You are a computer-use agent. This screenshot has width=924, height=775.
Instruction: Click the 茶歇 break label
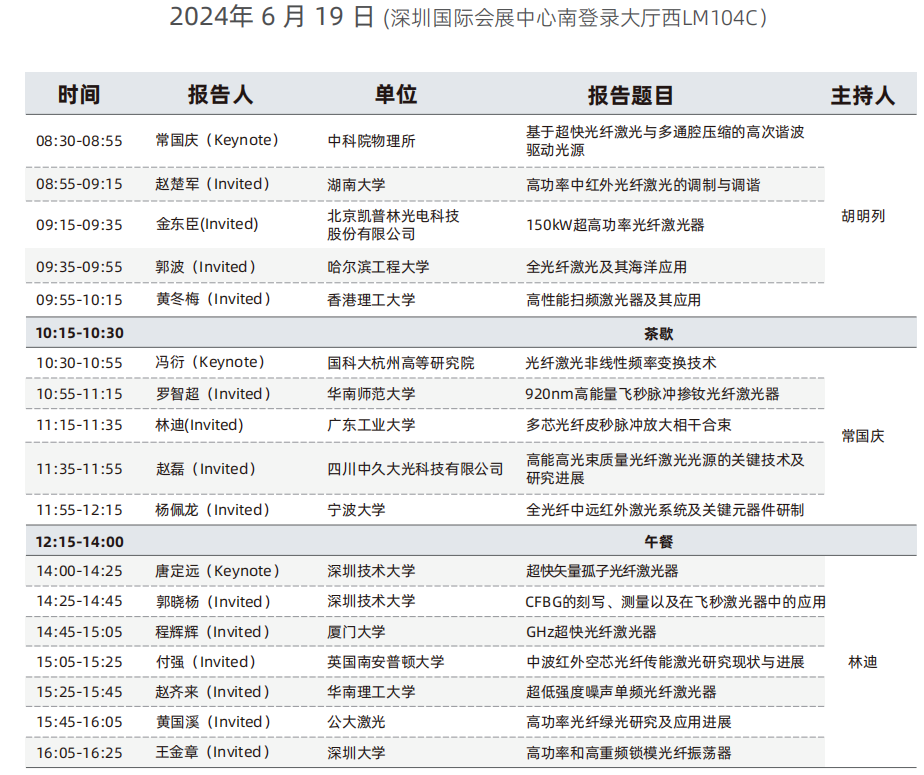(658, 334)
